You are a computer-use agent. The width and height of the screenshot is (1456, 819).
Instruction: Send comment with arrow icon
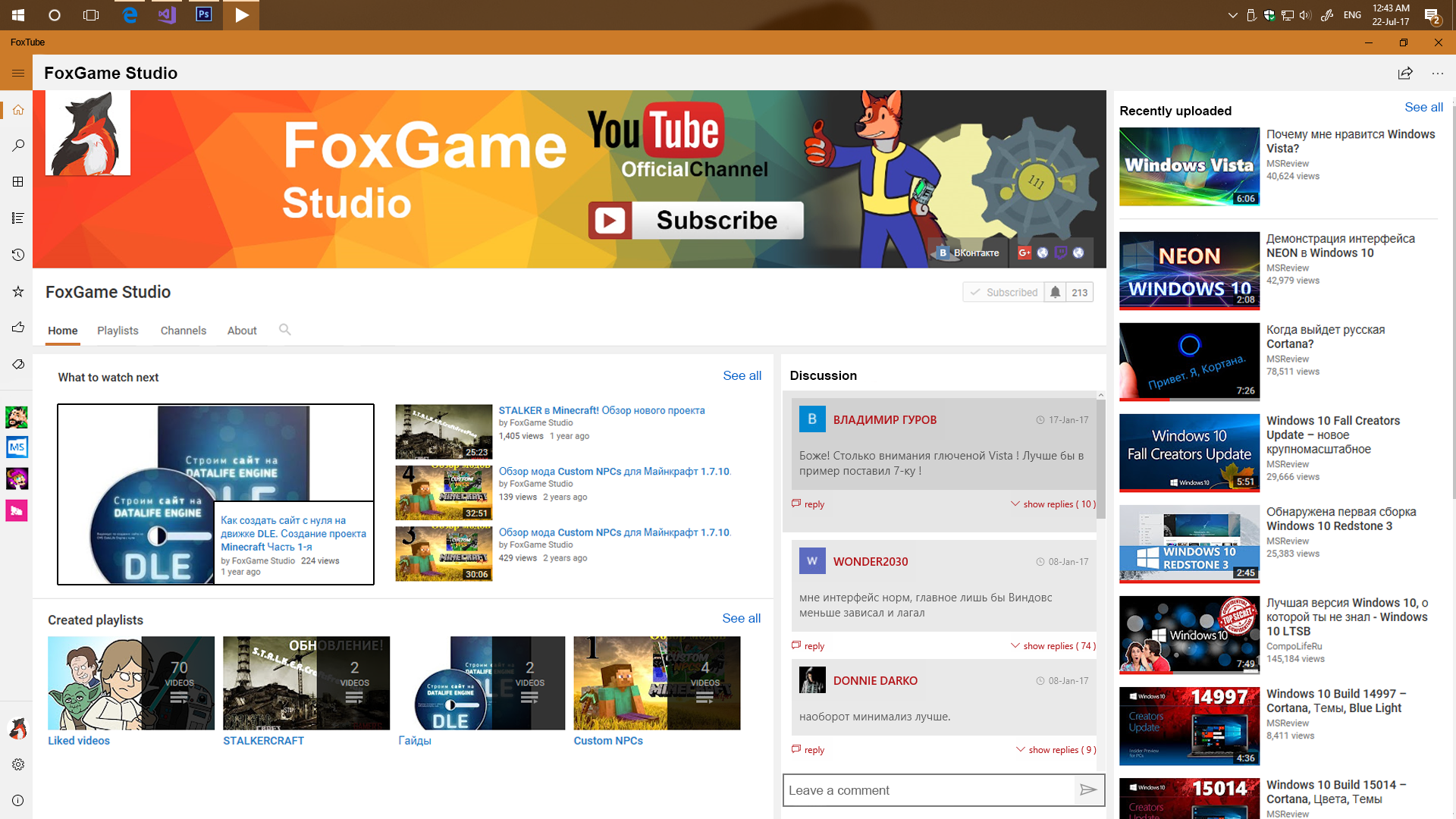[1088, 790]
